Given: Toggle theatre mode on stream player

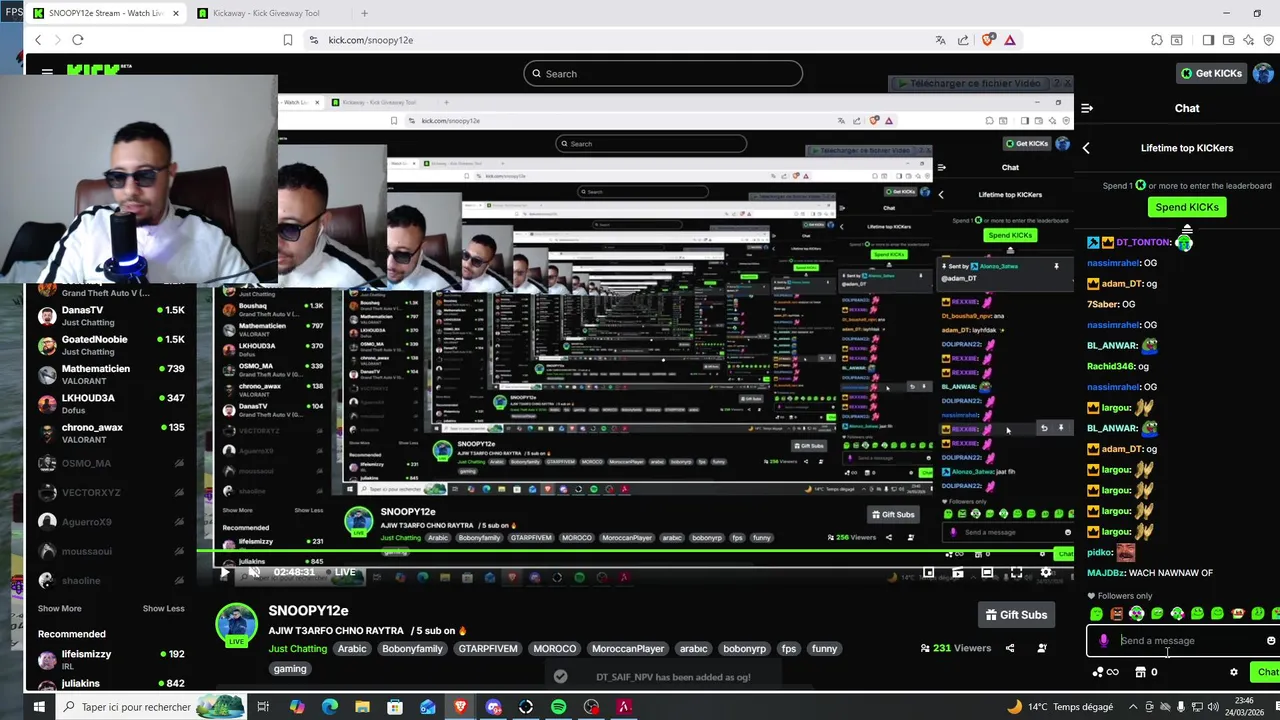Looking at the screenshot, I should click(x=987, y=573).
